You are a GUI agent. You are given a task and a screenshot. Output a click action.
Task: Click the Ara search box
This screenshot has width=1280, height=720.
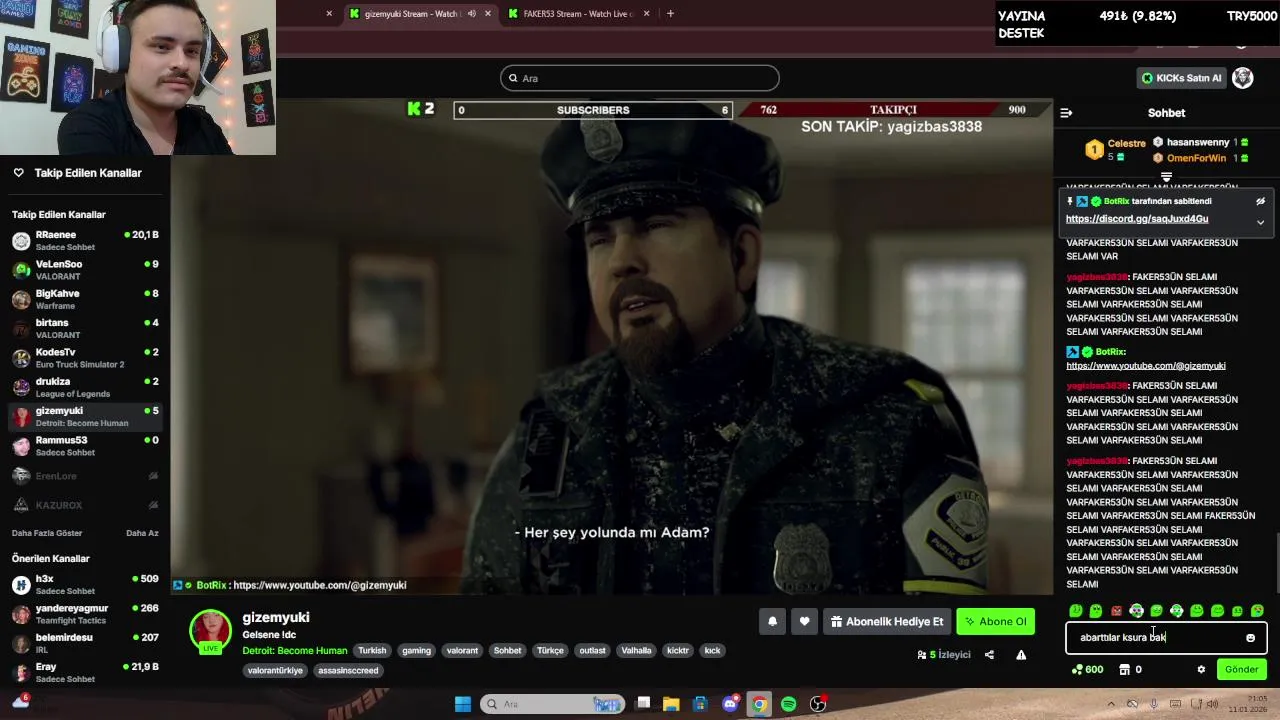click(x=640, y=78)
